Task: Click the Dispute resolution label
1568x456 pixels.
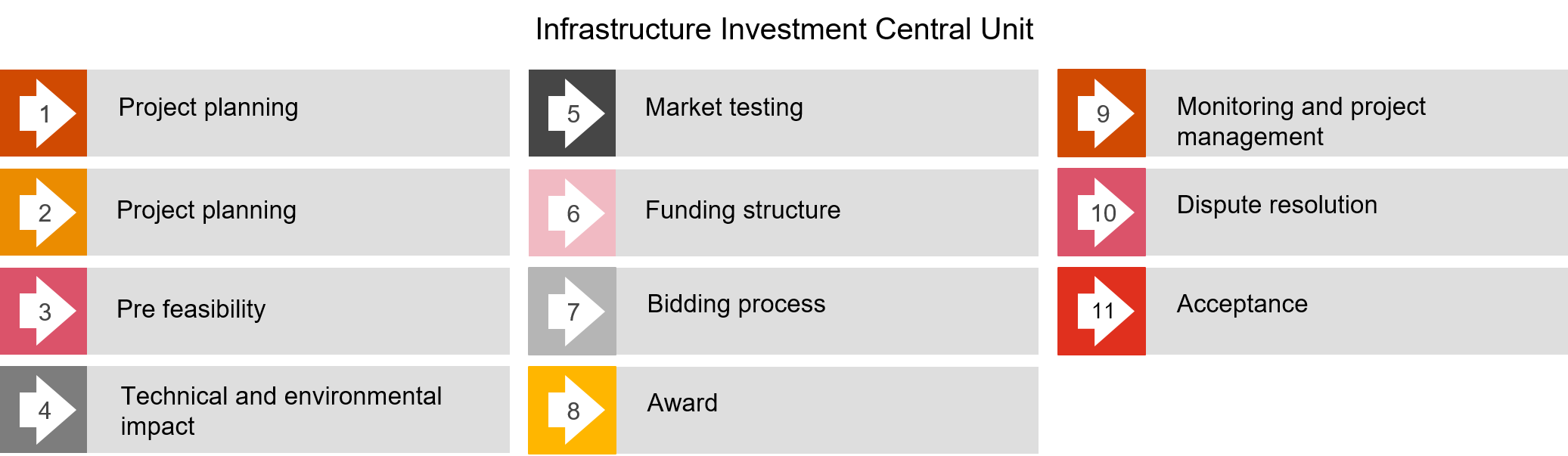Action: pyautogui.click(x=1277, y=205)
